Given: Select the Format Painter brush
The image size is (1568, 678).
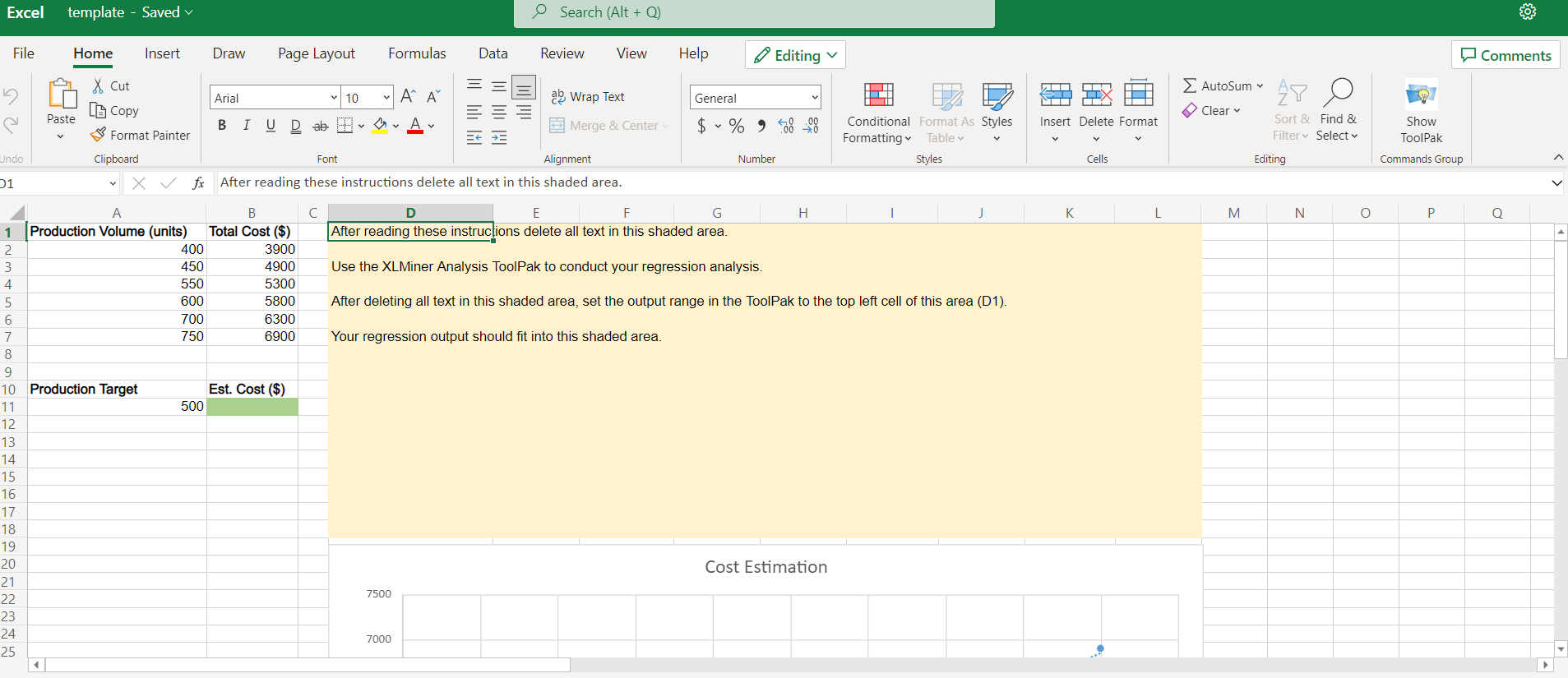Looking at the screenshot, I should tap(99, 135).
